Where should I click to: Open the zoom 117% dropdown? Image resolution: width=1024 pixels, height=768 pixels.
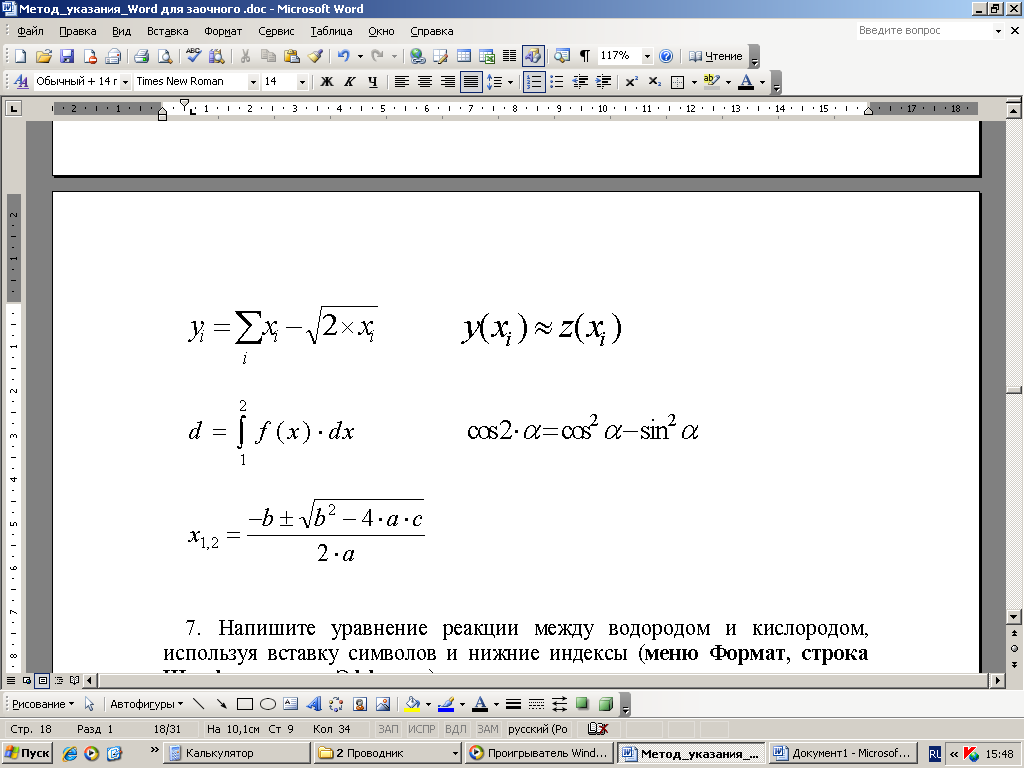(647, 56)
